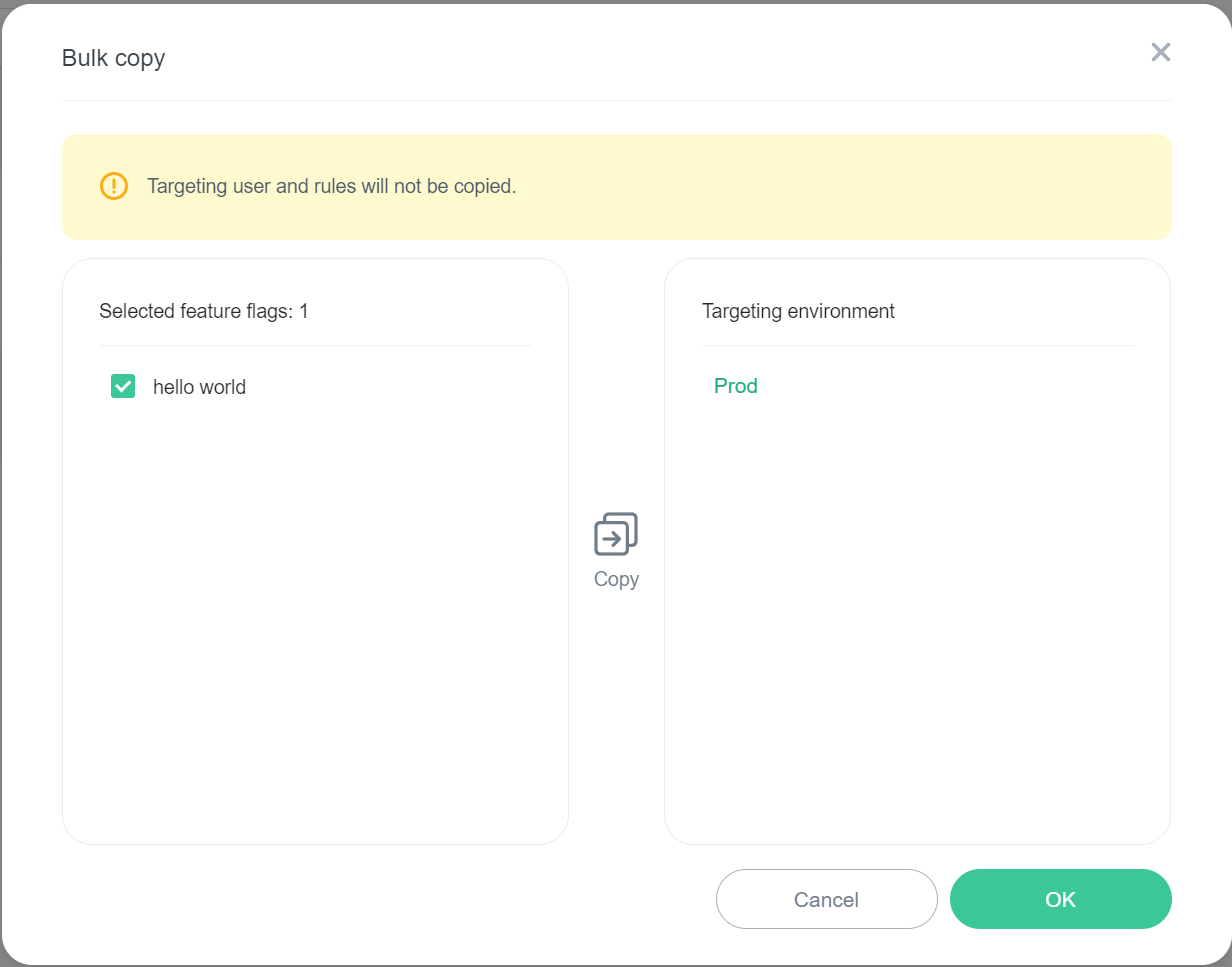Click the flag count number 1
The width and height of the screenshot is (1232, 967).
tap(304, 311)
